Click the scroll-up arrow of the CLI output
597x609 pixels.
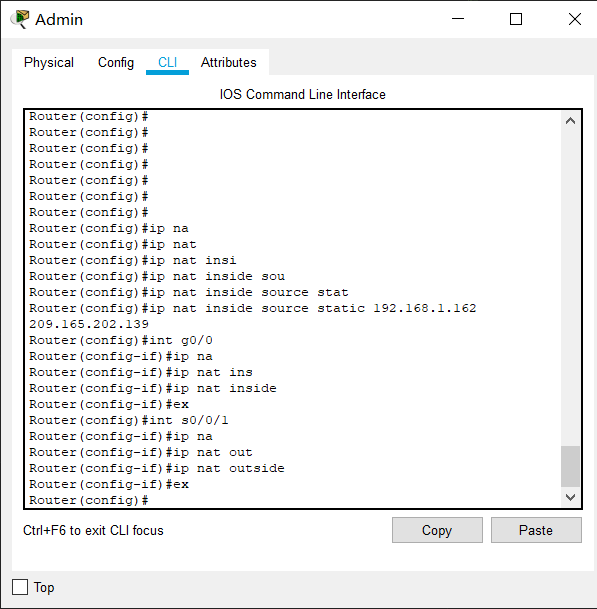tap(570, 121)
